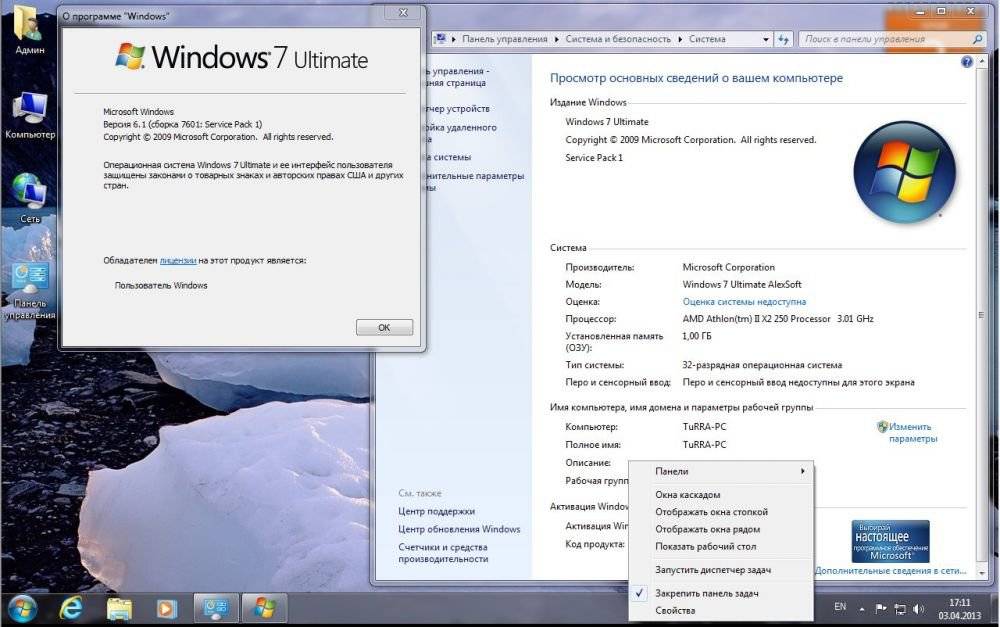1000x627 pixels.
Task: Click the Система breadcrumb segment
Action: [707, 39]
